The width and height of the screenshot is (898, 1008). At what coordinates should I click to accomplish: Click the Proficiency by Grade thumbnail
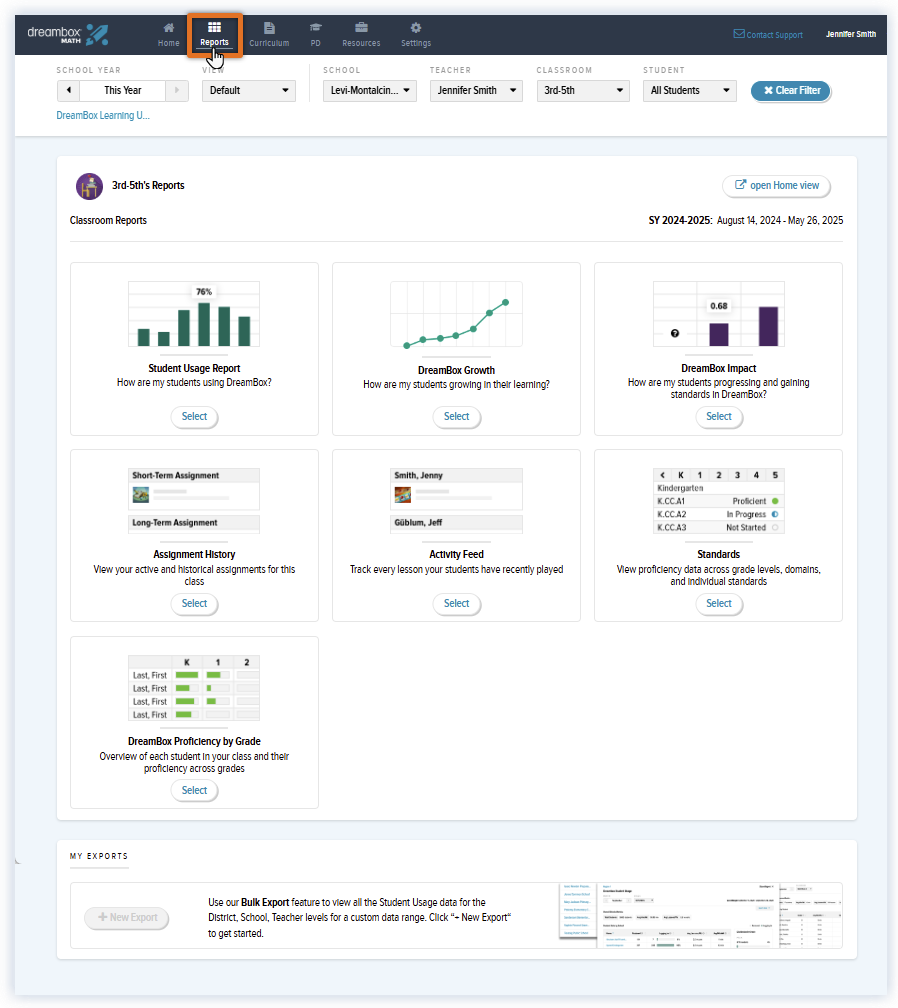(194, 688)
